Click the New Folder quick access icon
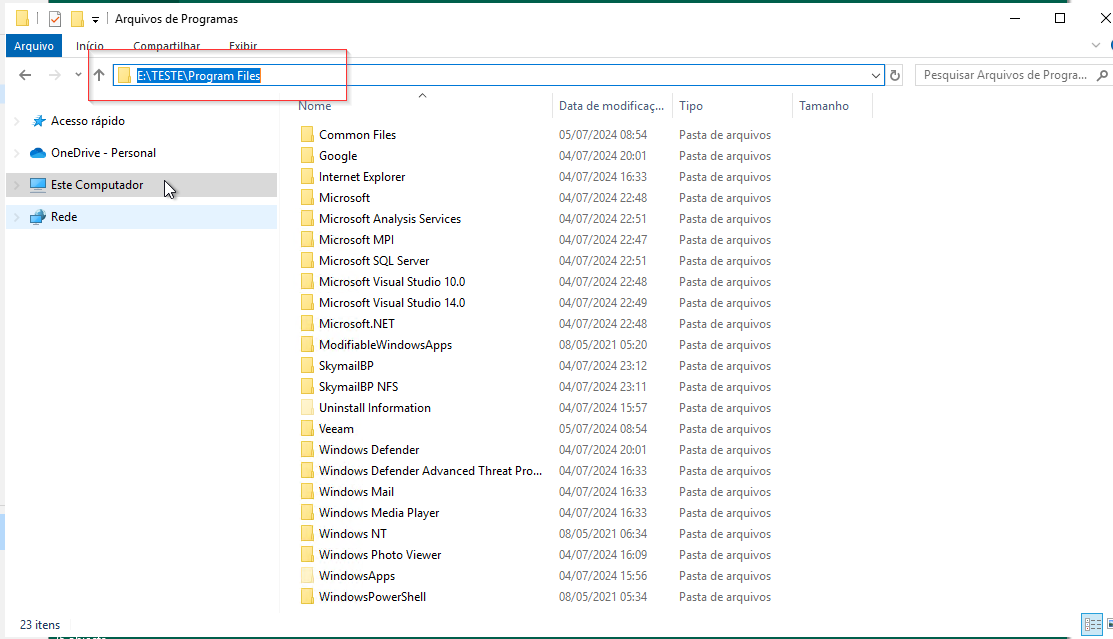The image size is (1113, 639). click(x=77, y=19)
